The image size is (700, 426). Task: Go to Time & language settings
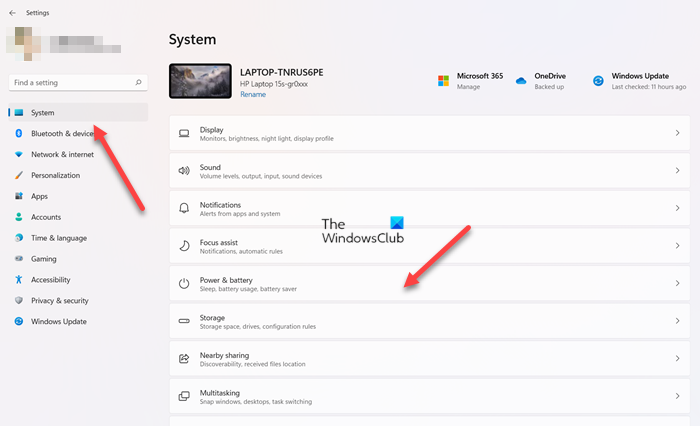(x=58, y=238)
